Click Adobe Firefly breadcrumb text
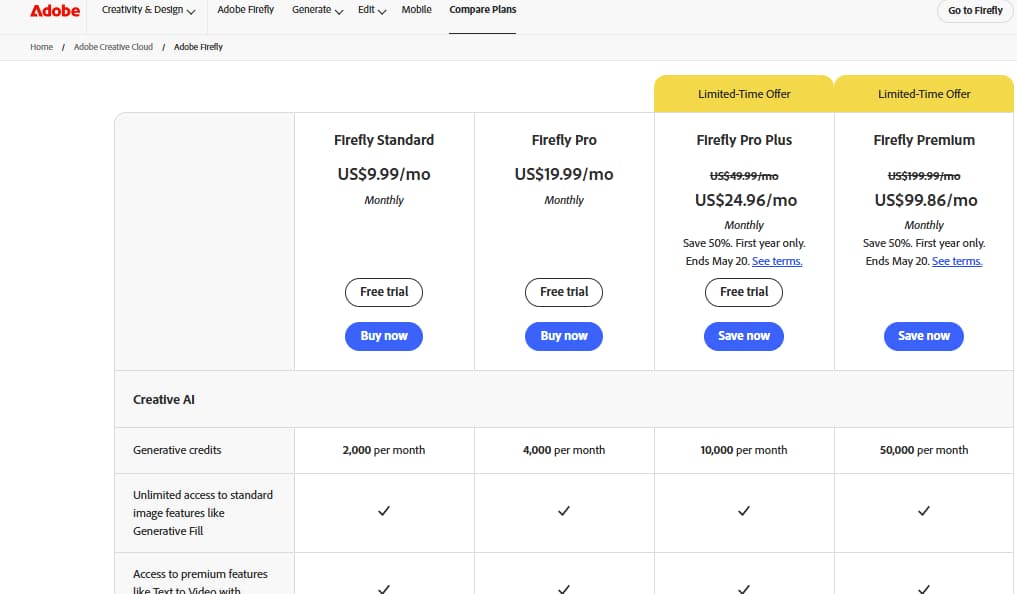 (198, 47)
